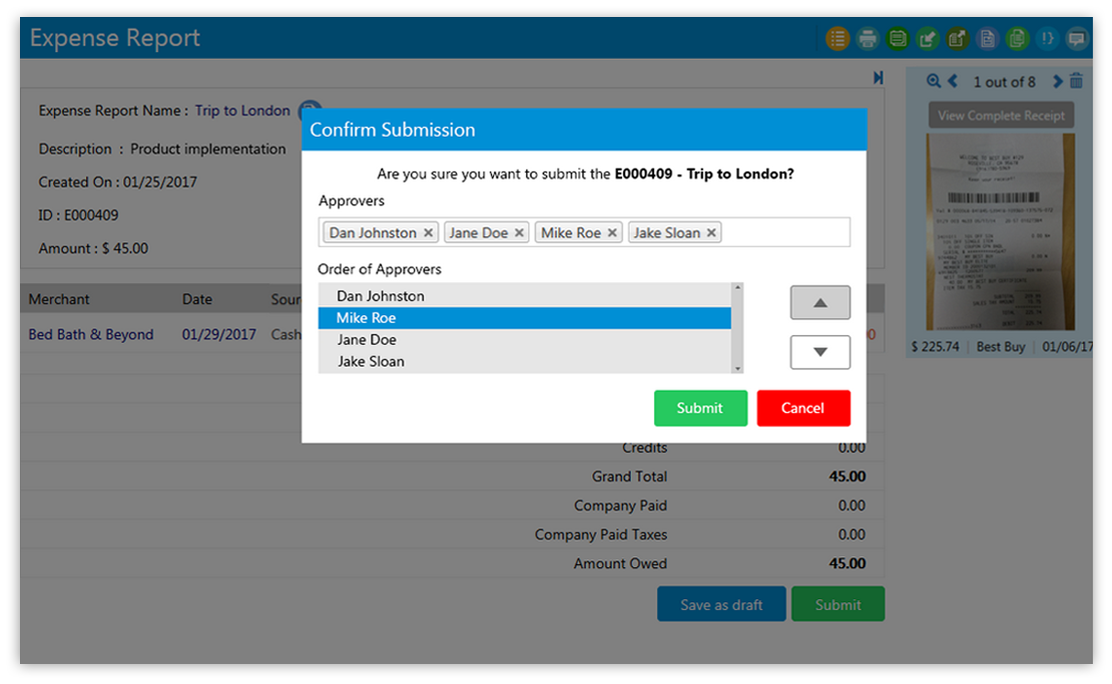This screenshot has height=684, width=1112.
Task: Go to the previous receipt arrow
Action: click(x=953, y=82)
